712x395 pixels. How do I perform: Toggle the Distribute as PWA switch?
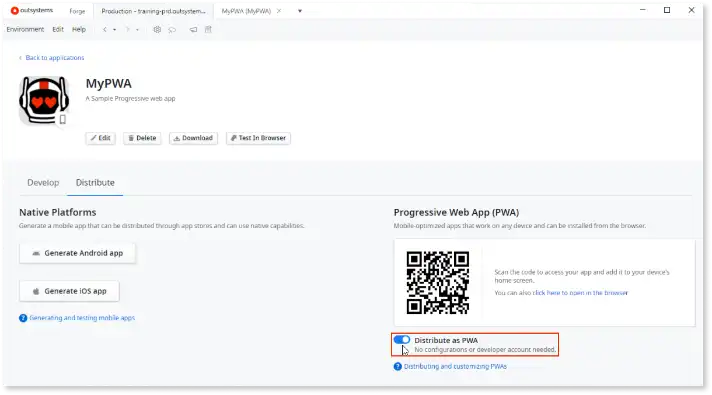[x=402, y=340]
